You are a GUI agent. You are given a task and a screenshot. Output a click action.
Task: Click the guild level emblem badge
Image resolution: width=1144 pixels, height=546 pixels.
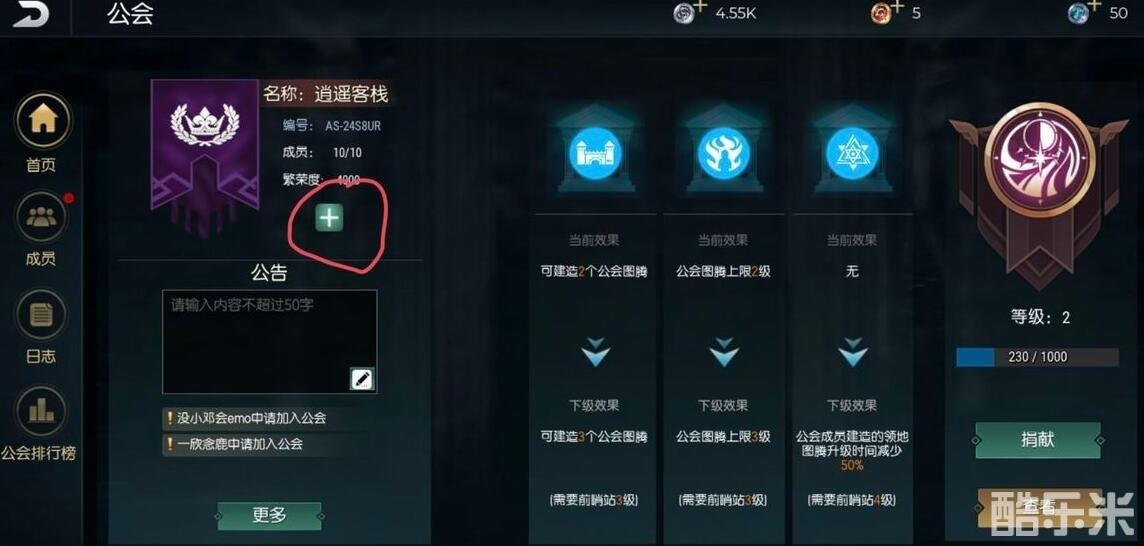point(1040,159)
